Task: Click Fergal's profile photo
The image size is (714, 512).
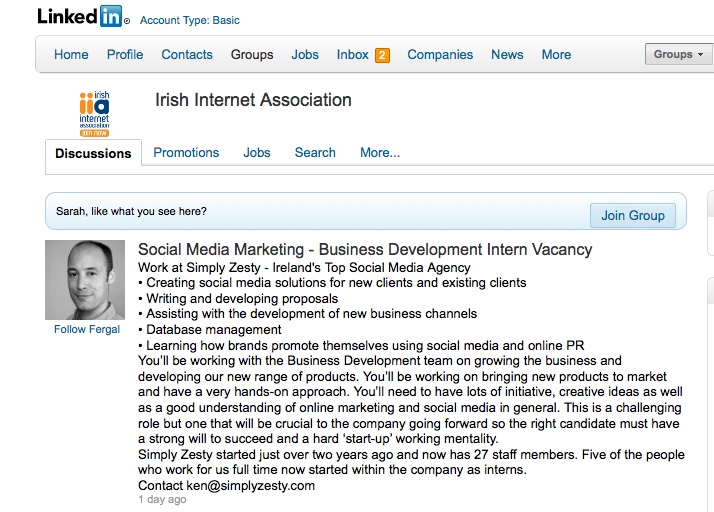Action: click(85, 280)
